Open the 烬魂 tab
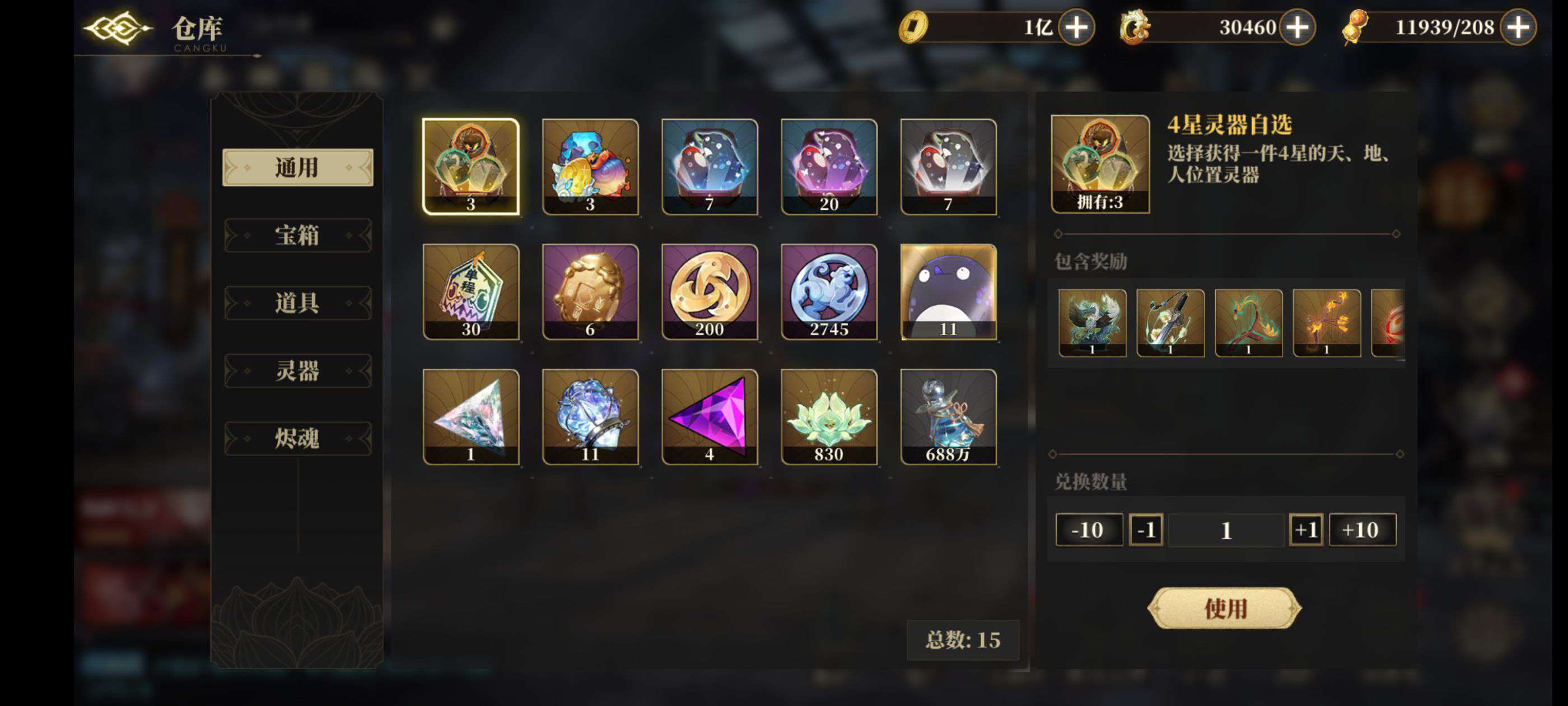The width and height of the screenshot is (1568, 706). (x=298, y=439)
